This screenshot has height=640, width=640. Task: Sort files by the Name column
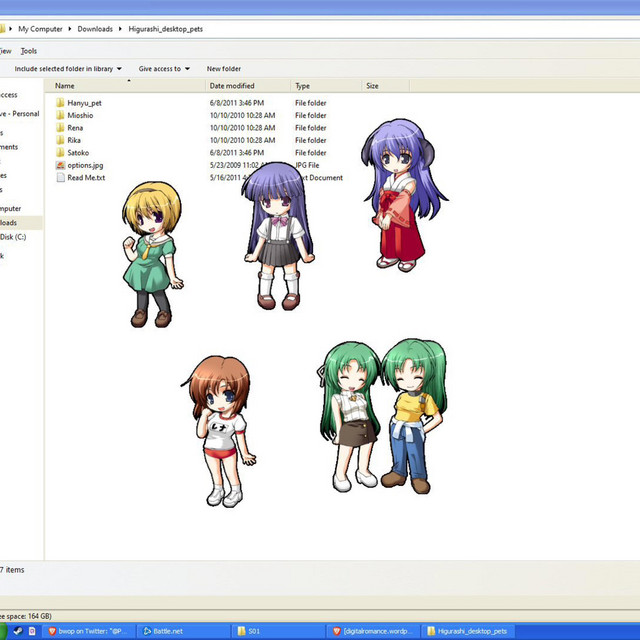point(65,86)
